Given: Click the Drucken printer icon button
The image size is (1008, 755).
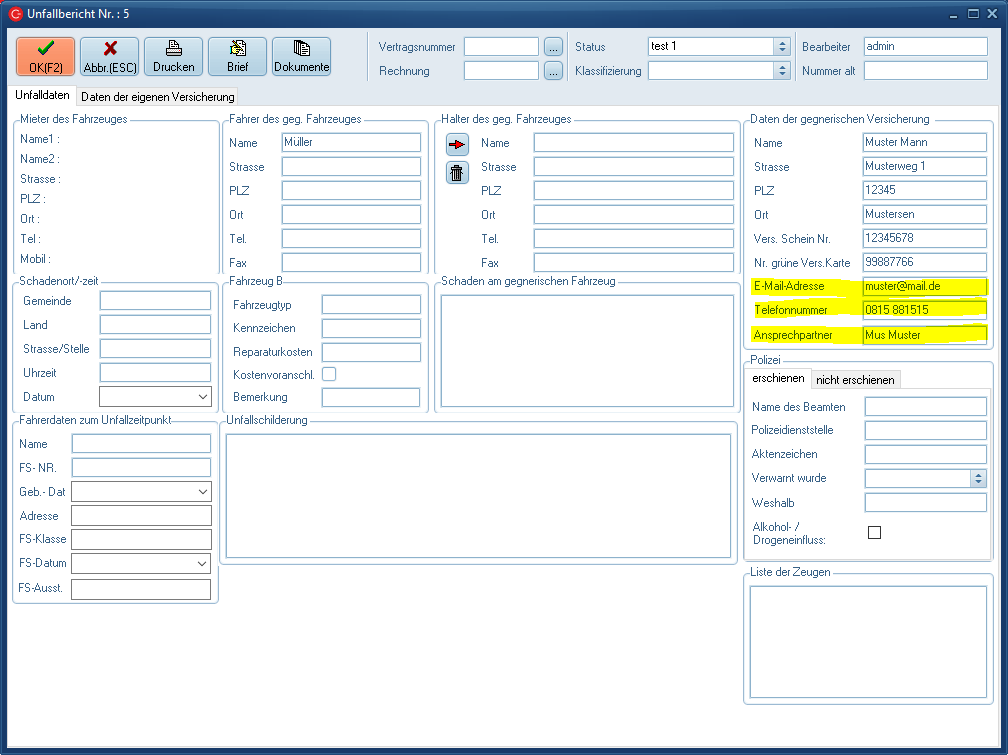Looking at the screenshot, I should coord(173,56).
